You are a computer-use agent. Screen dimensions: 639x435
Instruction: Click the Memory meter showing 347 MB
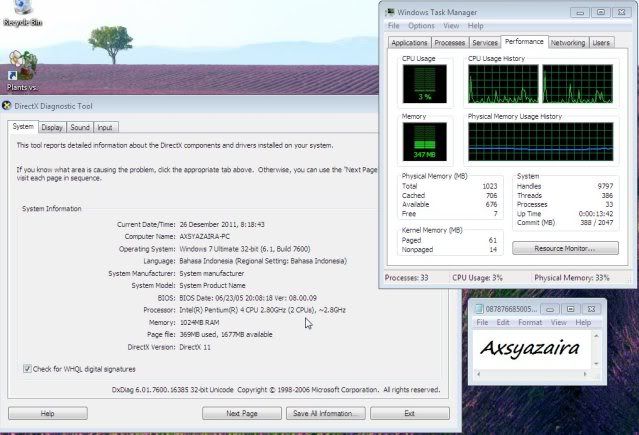(425, 141)
